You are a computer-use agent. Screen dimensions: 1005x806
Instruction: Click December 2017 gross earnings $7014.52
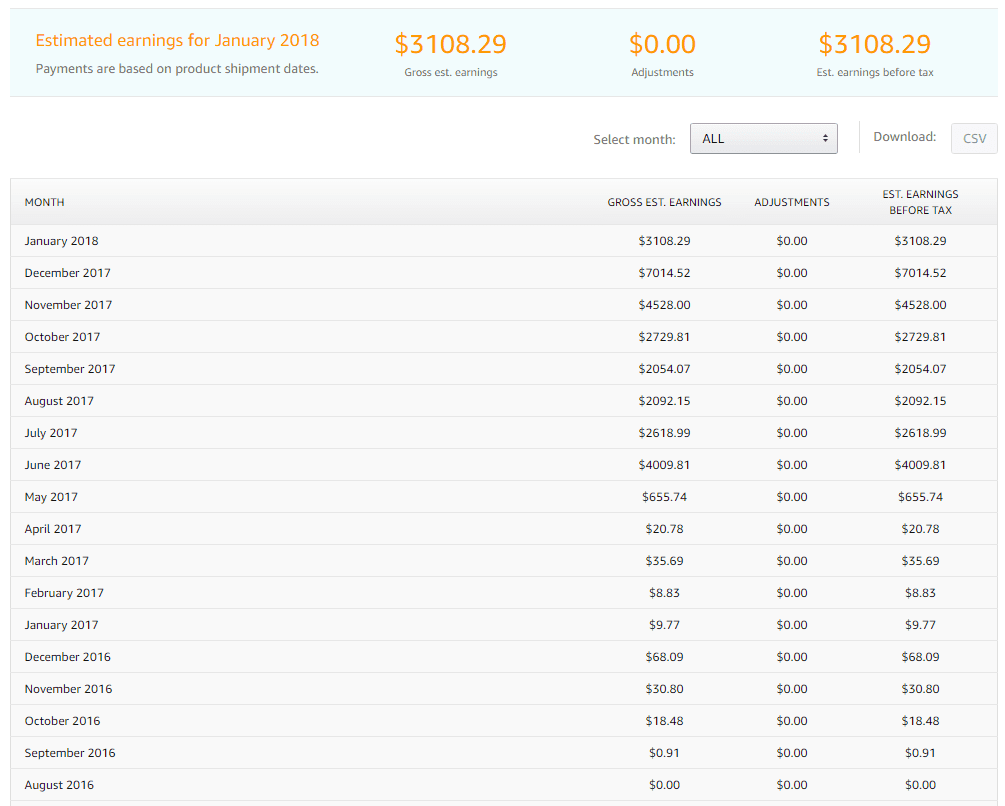point(664,273)
